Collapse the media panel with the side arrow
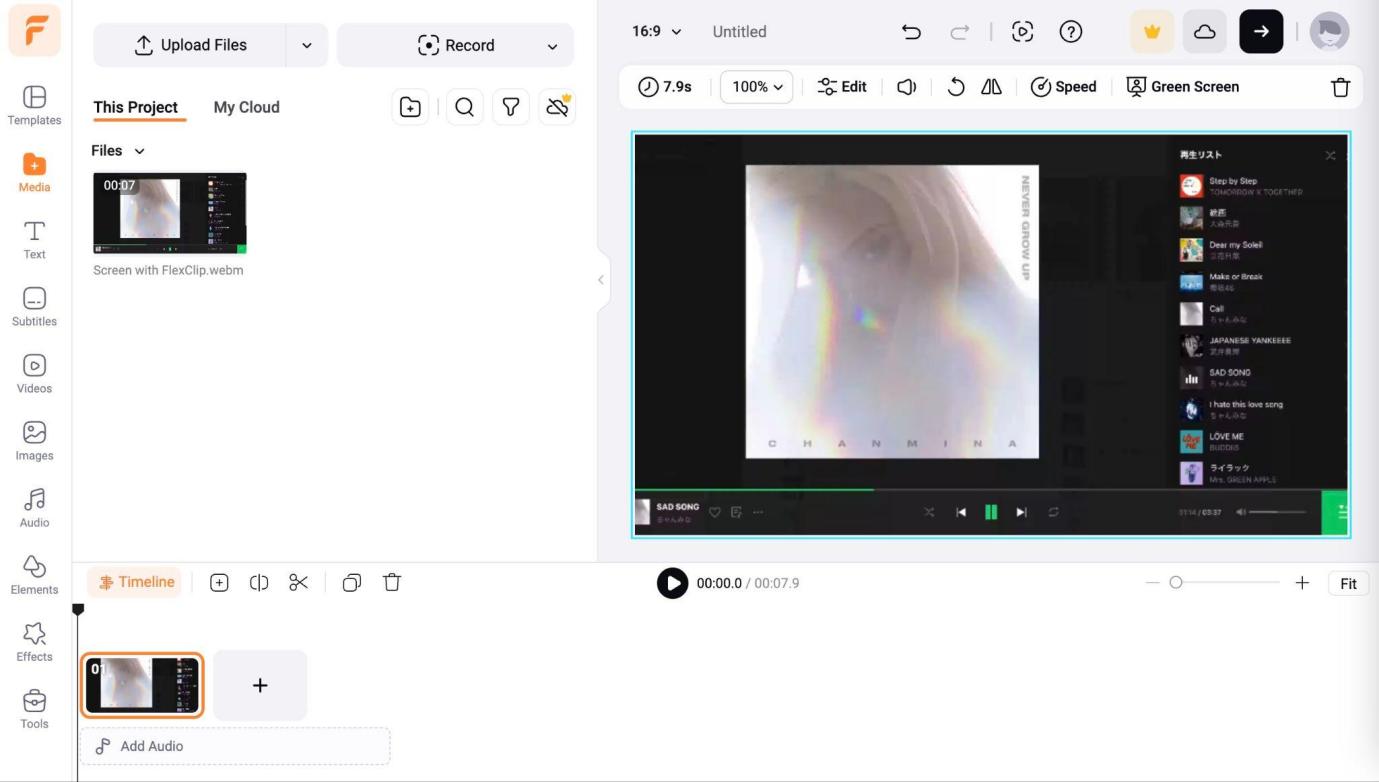The image size is (1379, 782). (601, 280)
